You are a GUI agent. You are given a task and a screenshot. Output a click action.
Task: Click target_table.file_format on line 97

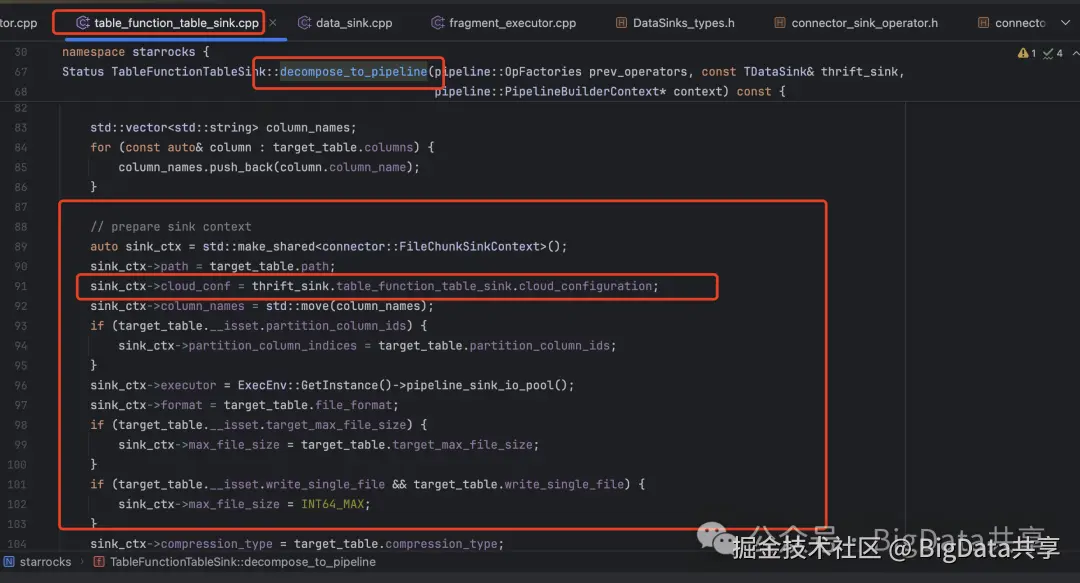pos(308,405)
